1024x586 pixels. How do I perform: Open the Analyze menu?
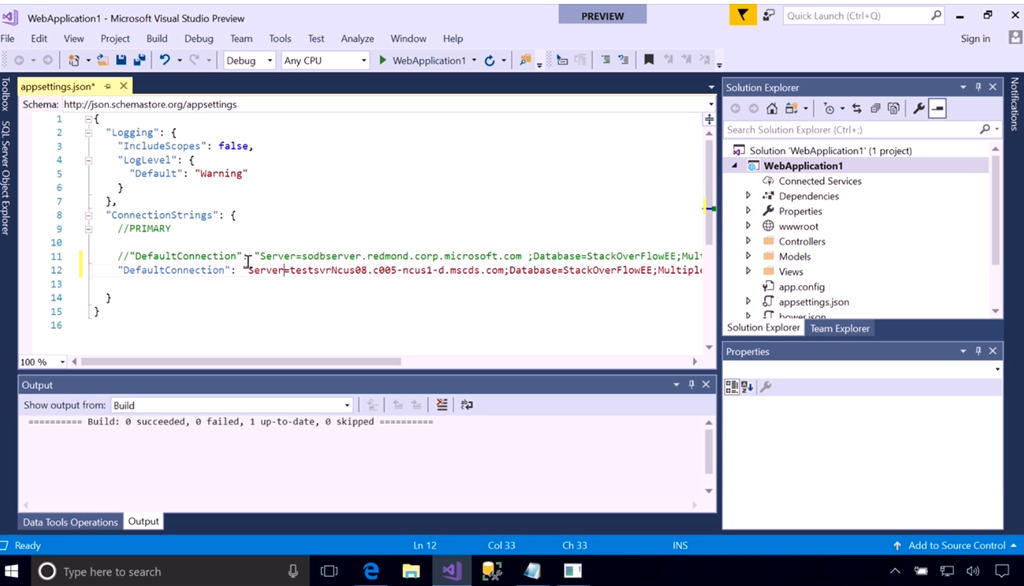[357, 38]
